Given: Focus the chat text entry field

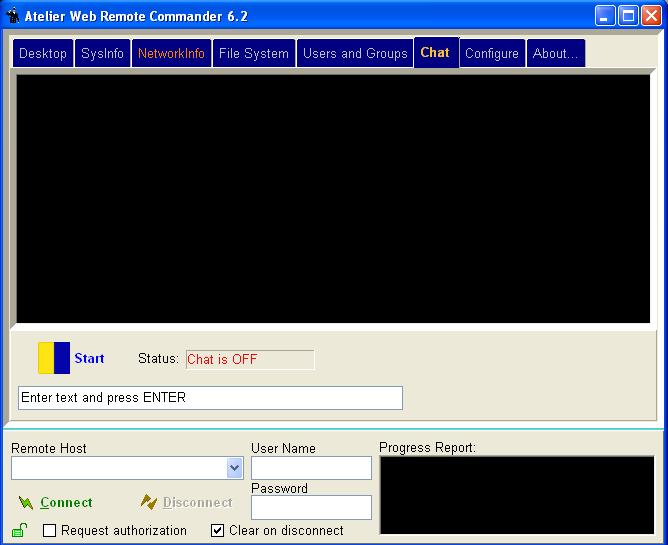Looking at the screenshot, I should 210,398.
